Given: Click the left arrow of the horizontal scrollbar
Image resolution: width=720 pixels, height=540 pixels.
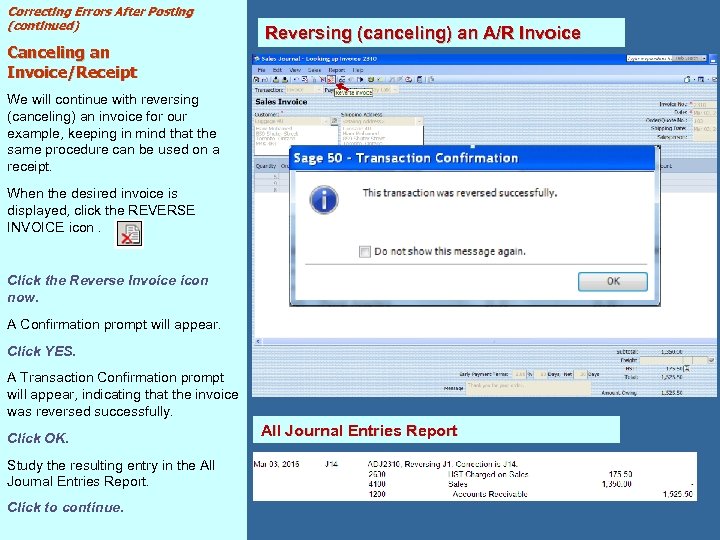Looking at the screenshot, I should [258, 341].
